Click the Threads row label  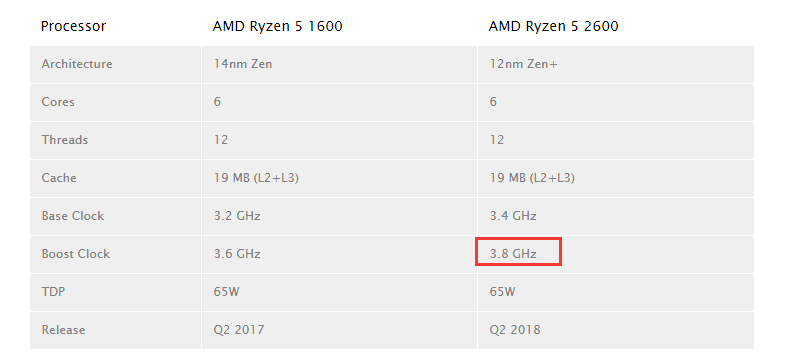65,140
